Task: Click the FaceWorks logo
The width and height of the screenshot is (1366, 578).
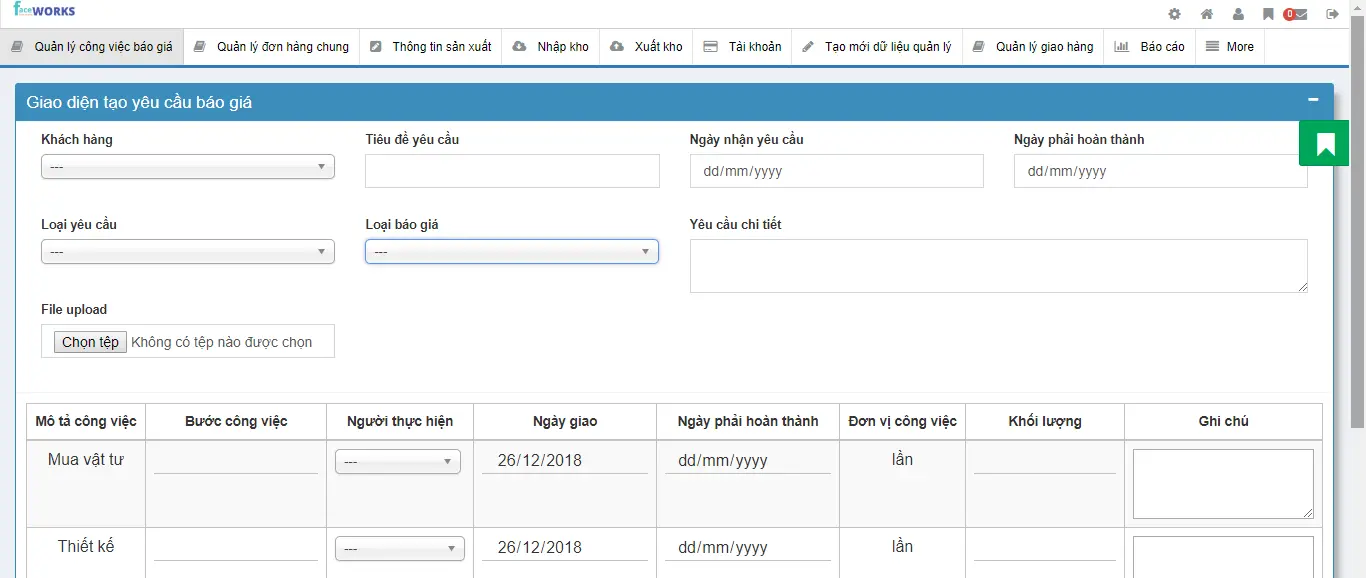Action: click(x=44, y=11)
